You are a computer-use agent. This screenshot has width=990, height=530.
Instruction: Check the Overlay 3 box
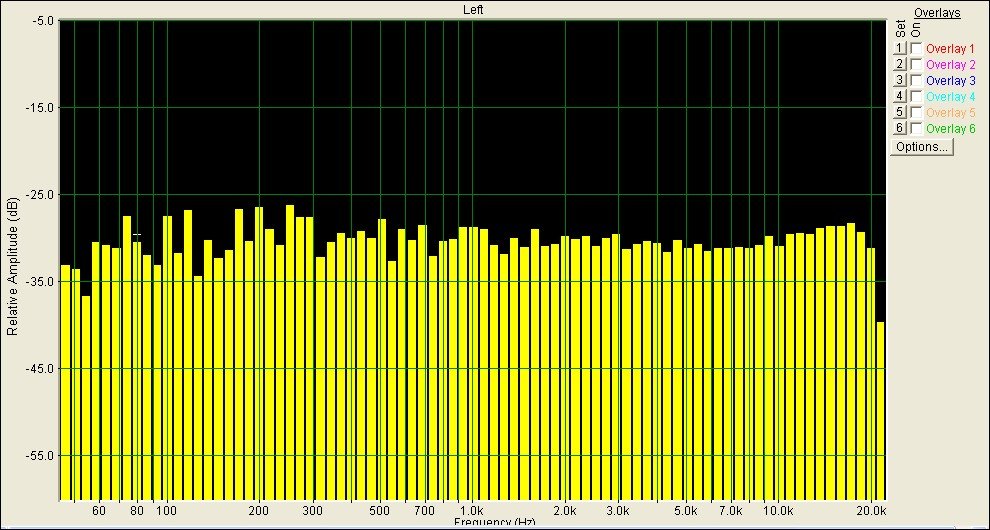tap(916, 80)
